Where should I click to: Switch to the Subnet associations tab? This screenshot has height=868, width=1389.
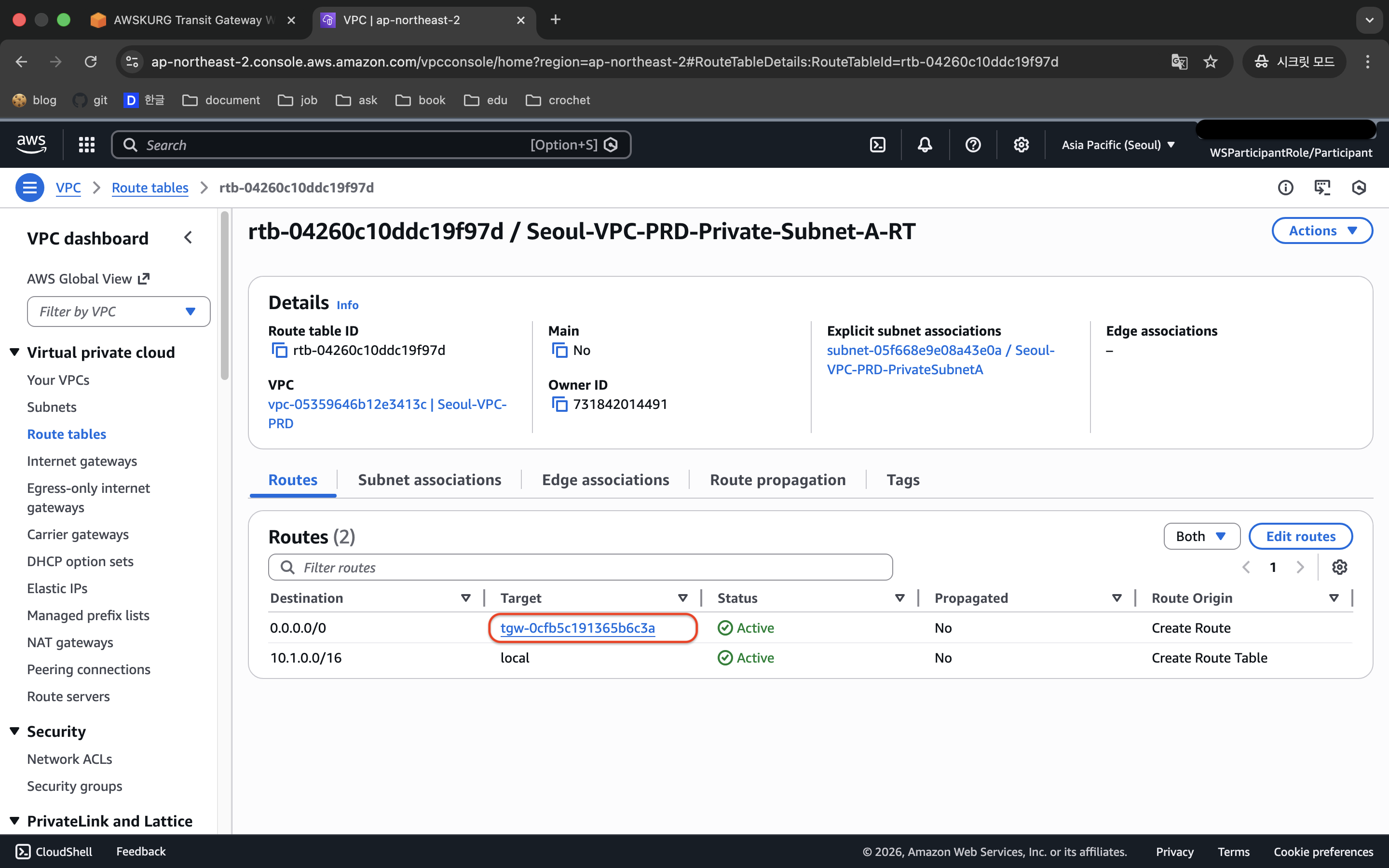[x=429, y=480]
